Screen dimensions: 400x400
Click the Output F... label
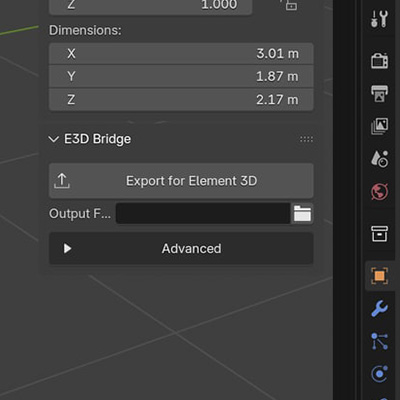(80, 213)
